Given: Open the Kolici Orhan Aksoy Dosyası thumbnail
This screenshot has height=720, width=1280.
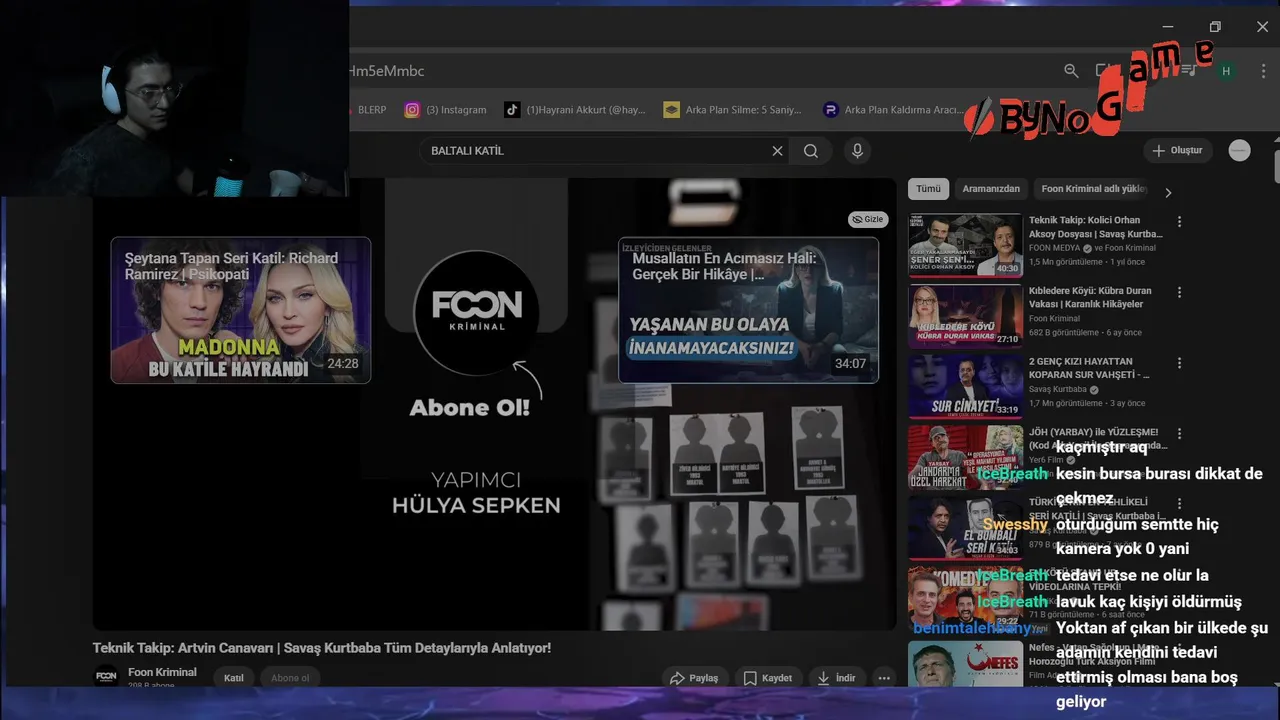Looking at the screenshot, I should click(x=965, y=245).
